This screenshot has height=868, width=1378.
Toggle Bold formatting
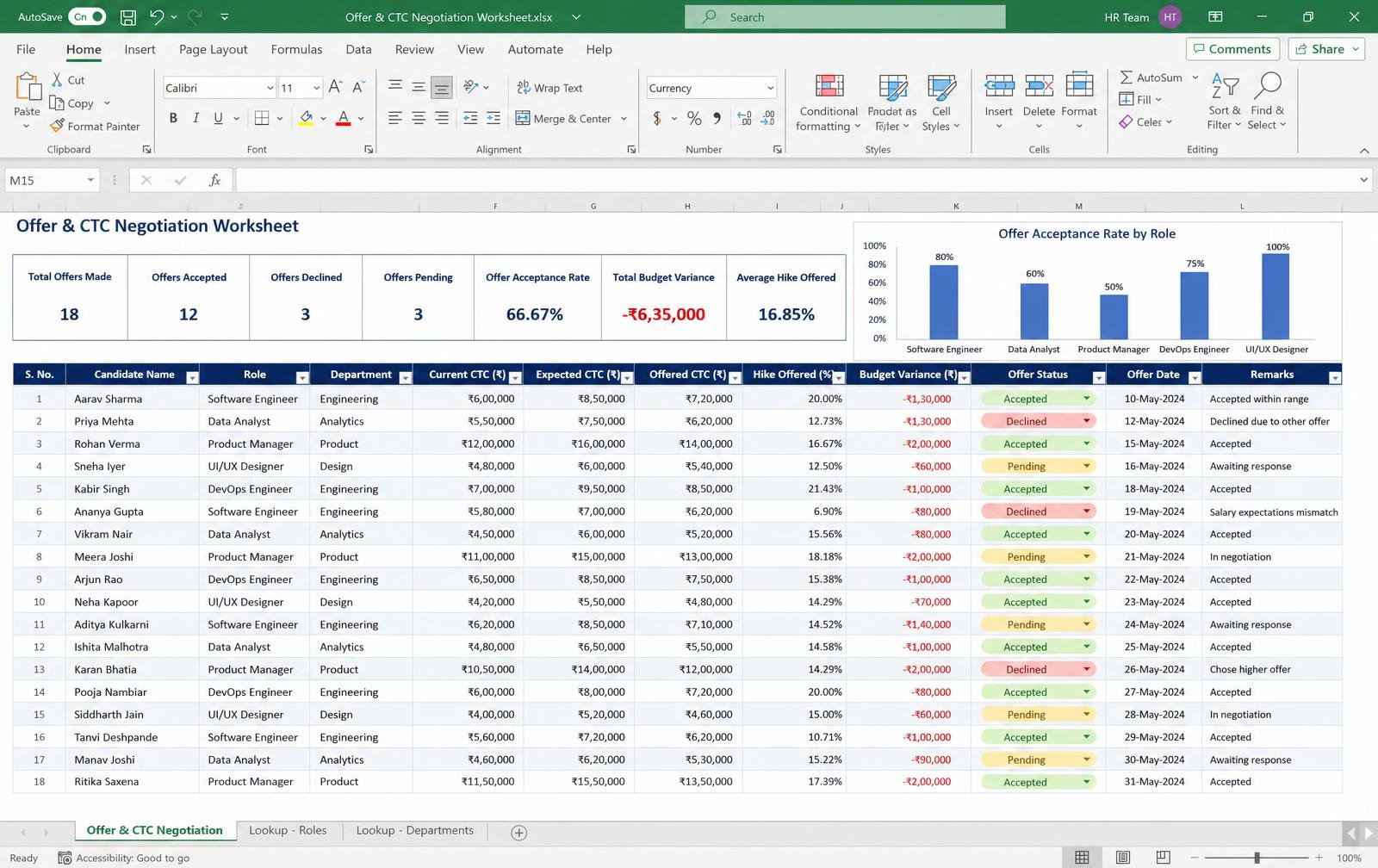point(173,118)
